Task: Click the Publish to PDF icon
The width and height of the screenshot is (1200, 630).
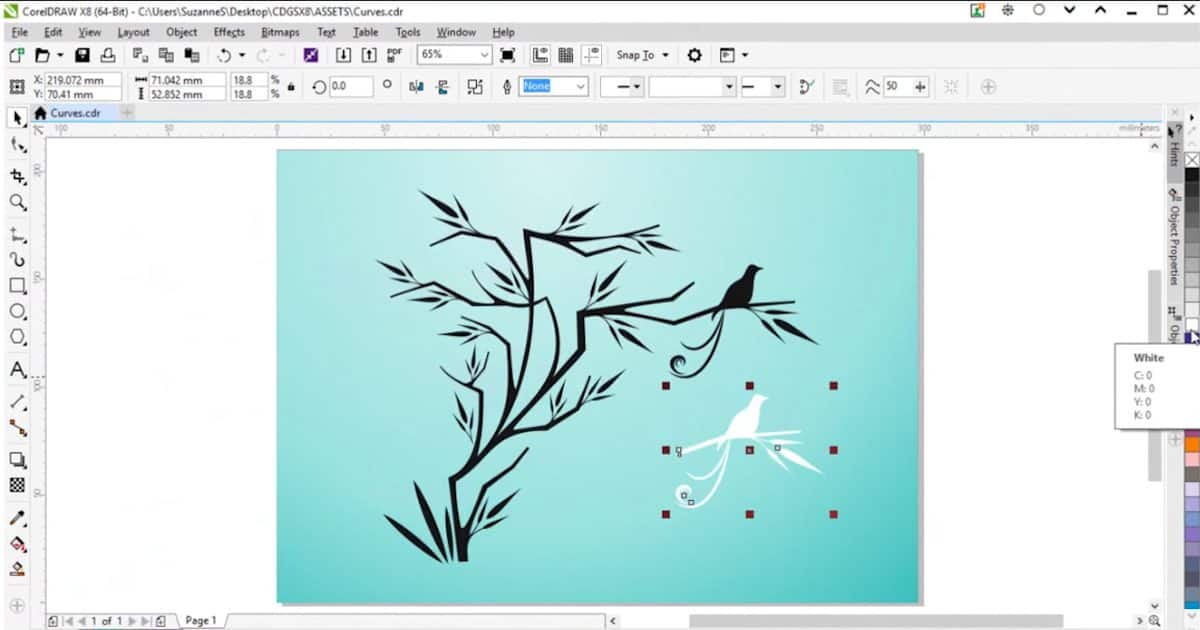Action: 394,55
